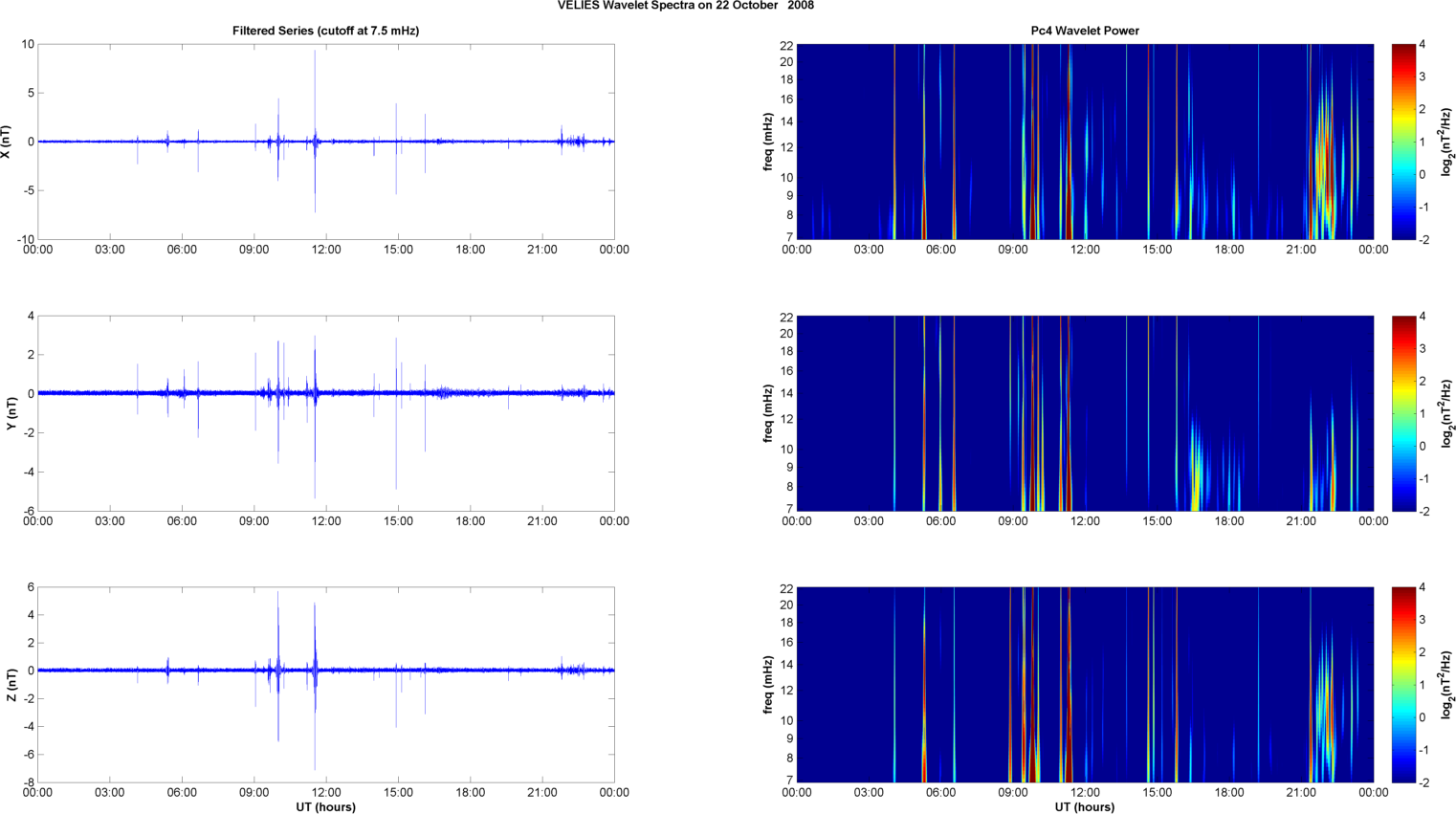Click the top Pc4 wavelet spectrogram
The height and width of the screenshot is (814, 1456).
(1084, 142)
